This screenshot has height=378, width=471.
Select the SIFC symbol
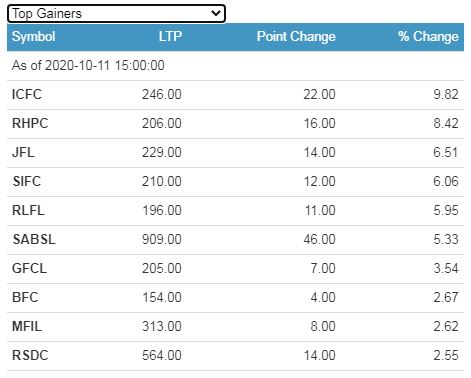pos(26,181)
